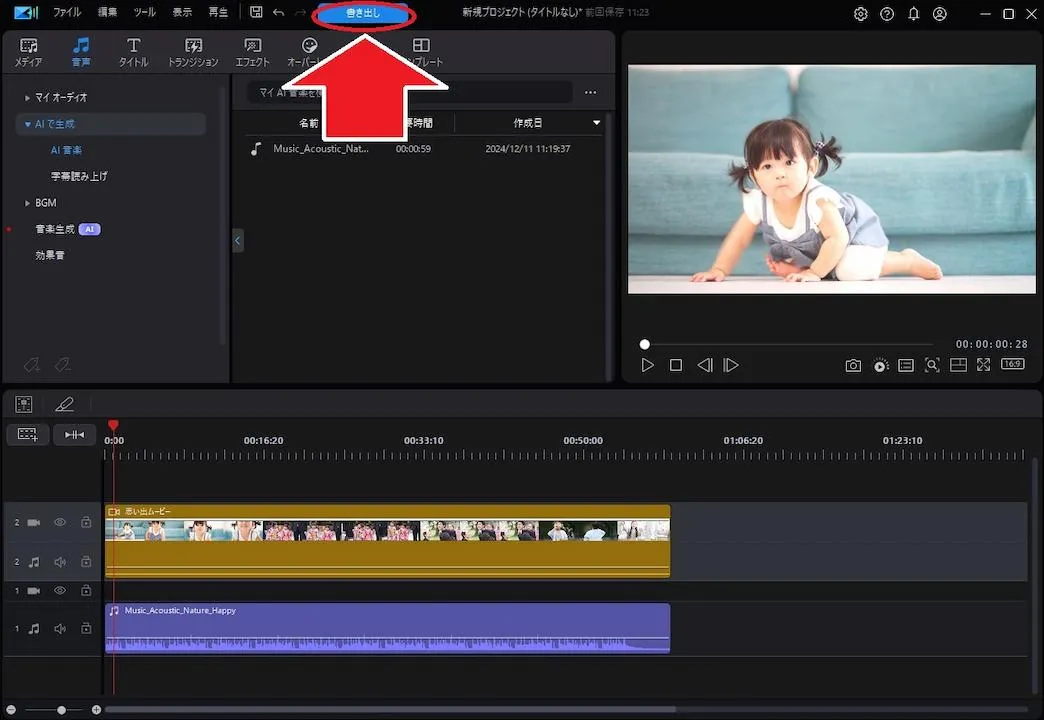Open the marker icon in the preview toolbar
Image resolution: width=1044 pixels, height=720 pixels.
click(x=906, y=365)
